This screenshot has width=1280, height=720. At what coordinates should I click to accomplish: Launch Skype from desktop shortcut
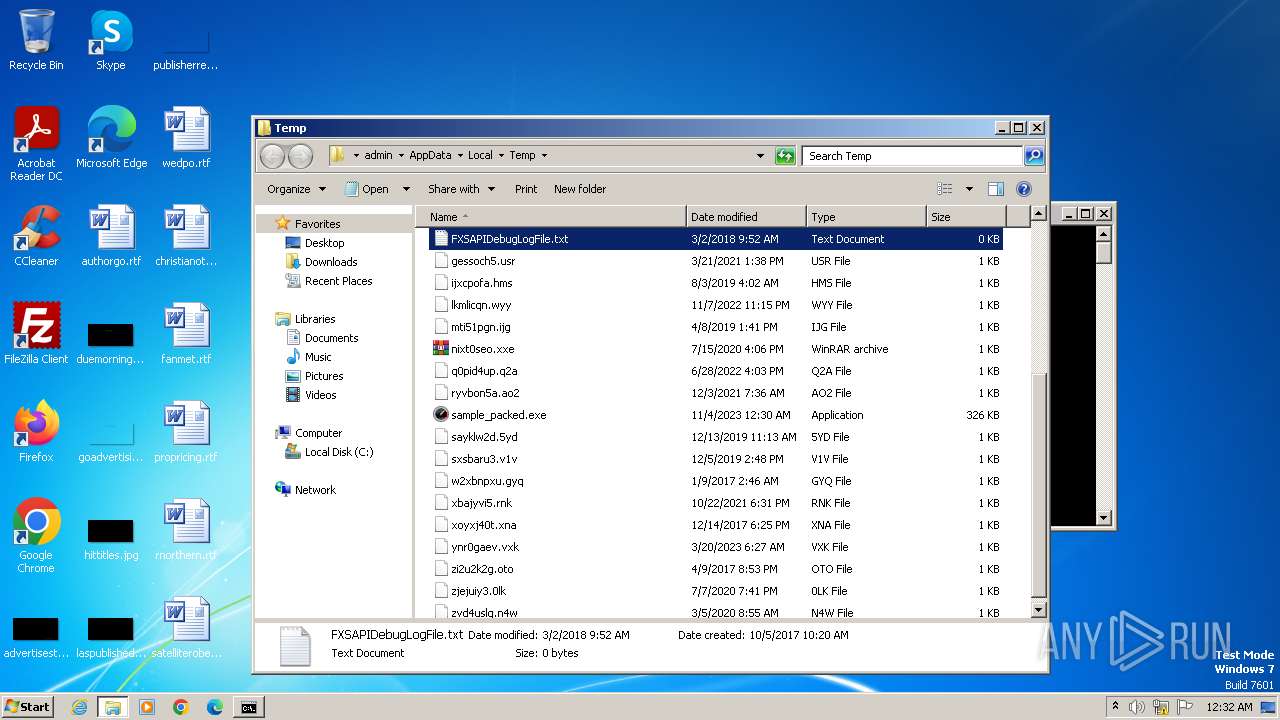pos(110,40)
